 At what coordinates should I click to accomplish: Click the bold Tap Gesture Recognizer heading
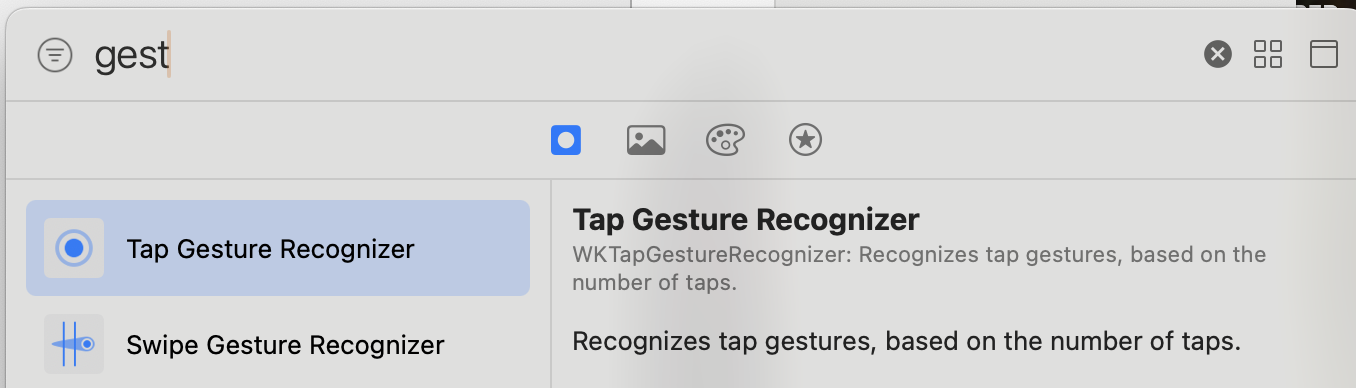pyautogui.click(x=745, y=219)
